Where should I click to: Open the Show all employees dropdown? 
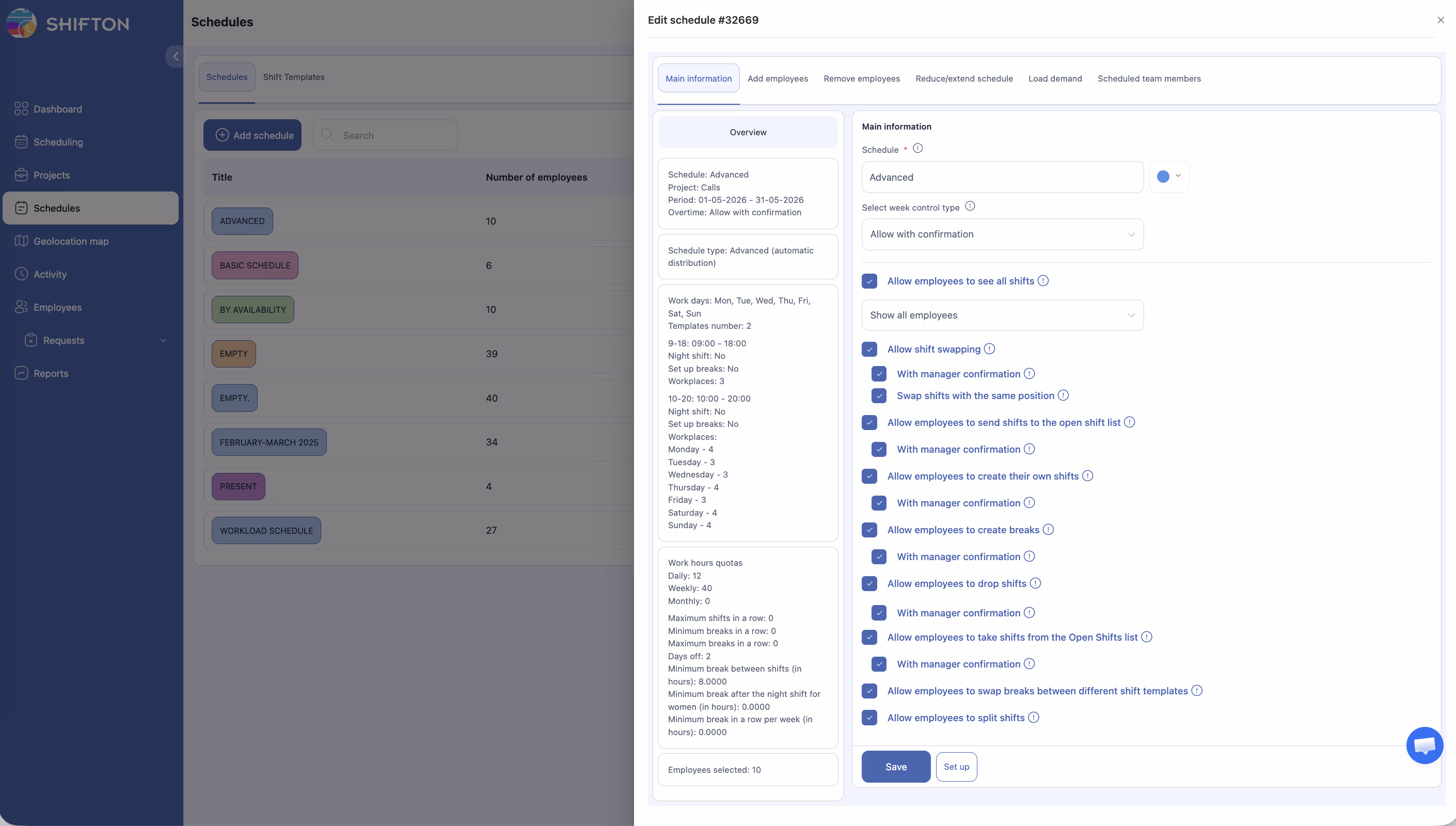click(1002, 315)
